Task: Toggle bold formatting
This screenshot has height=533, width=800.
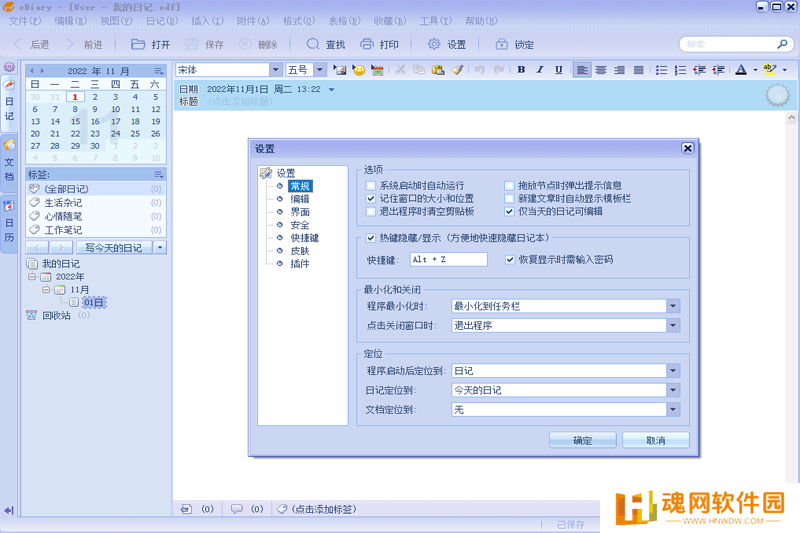Action: point(521,70)
